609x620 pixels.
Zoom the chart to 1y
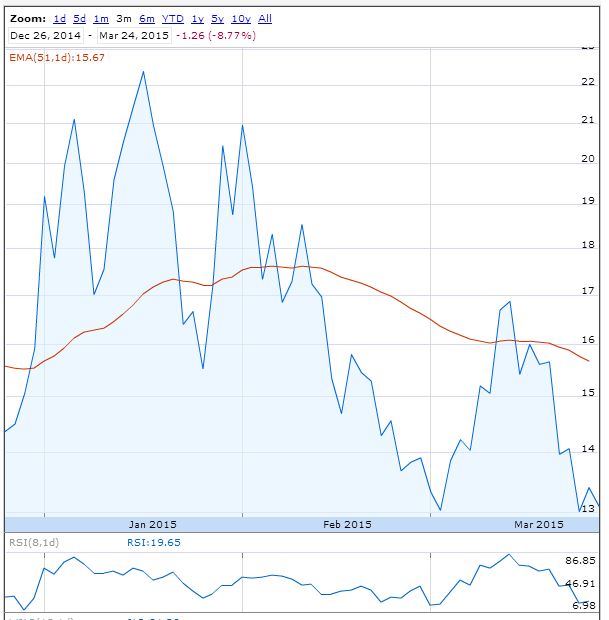click(197, 19)
